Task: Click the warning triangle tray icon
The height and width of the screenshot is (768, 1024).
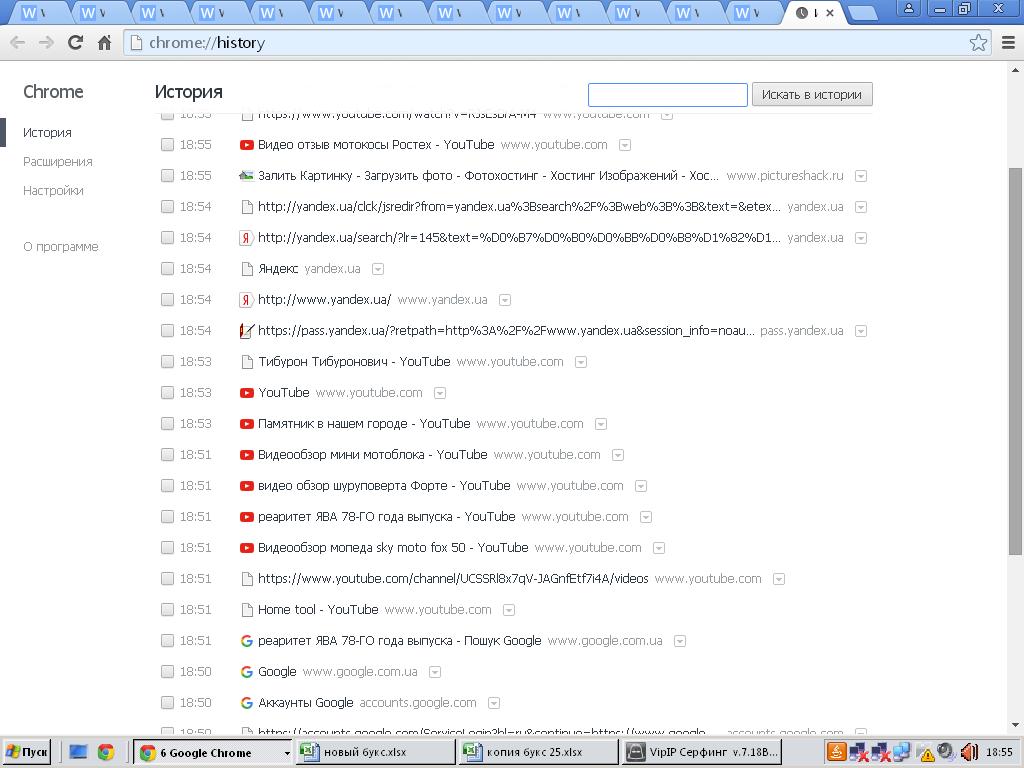Action: (927, 754)
